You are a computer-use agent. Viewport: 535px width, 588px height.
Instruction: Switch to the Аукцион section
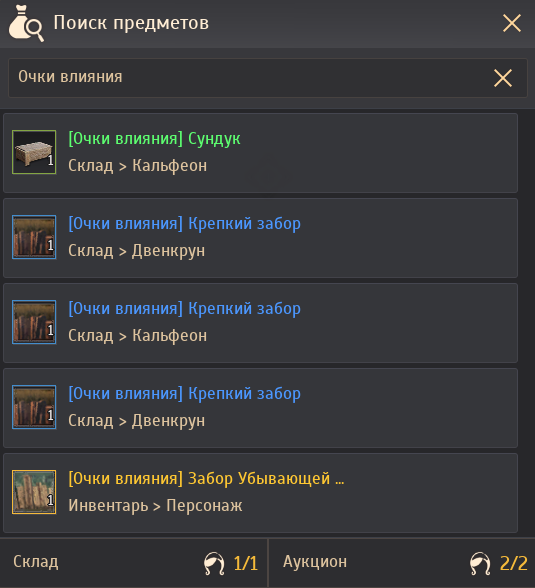(x=402, y=562)
